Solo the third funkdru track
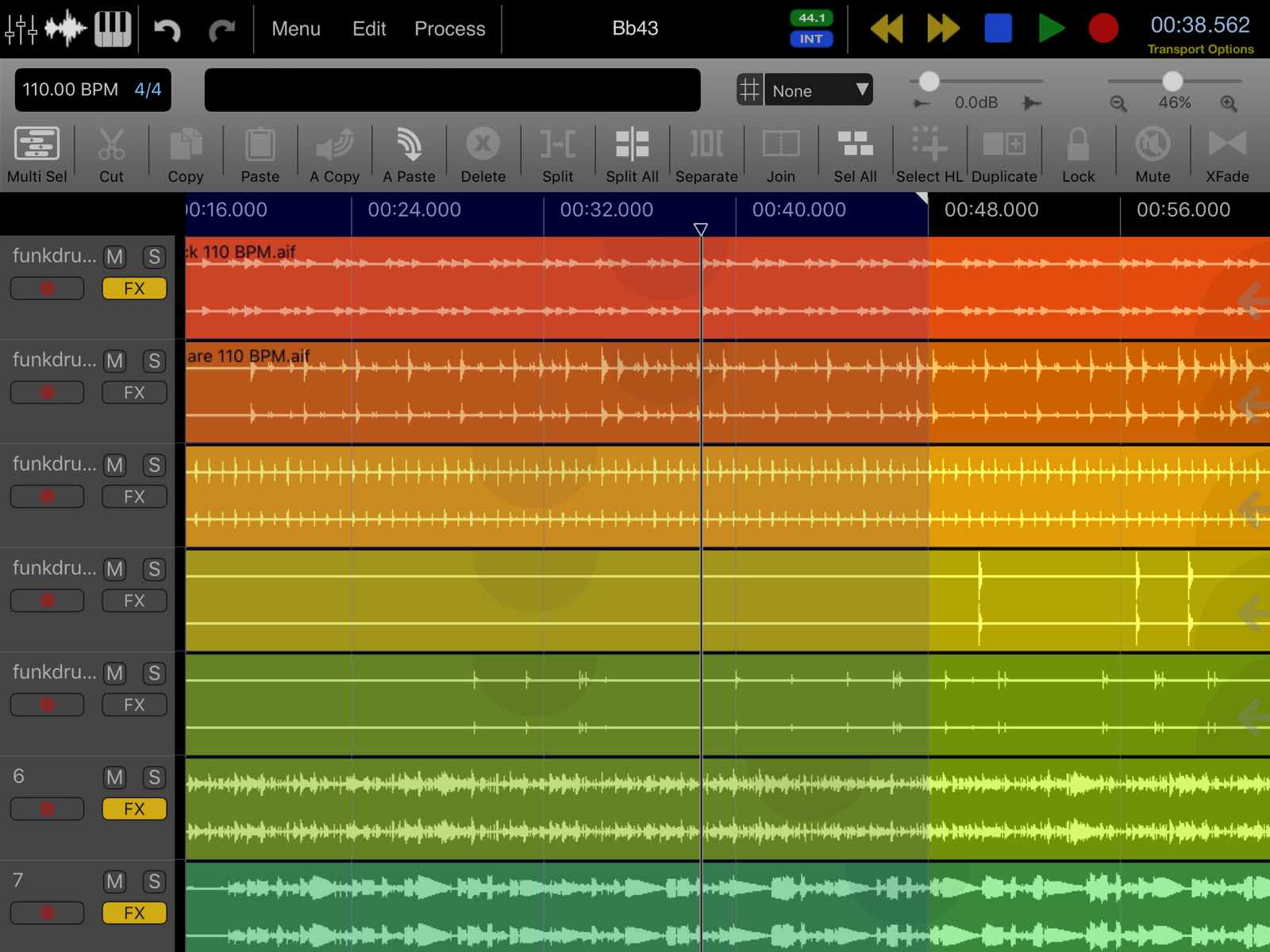Screen dimensions: 1270x952 (x=154, y=465)
